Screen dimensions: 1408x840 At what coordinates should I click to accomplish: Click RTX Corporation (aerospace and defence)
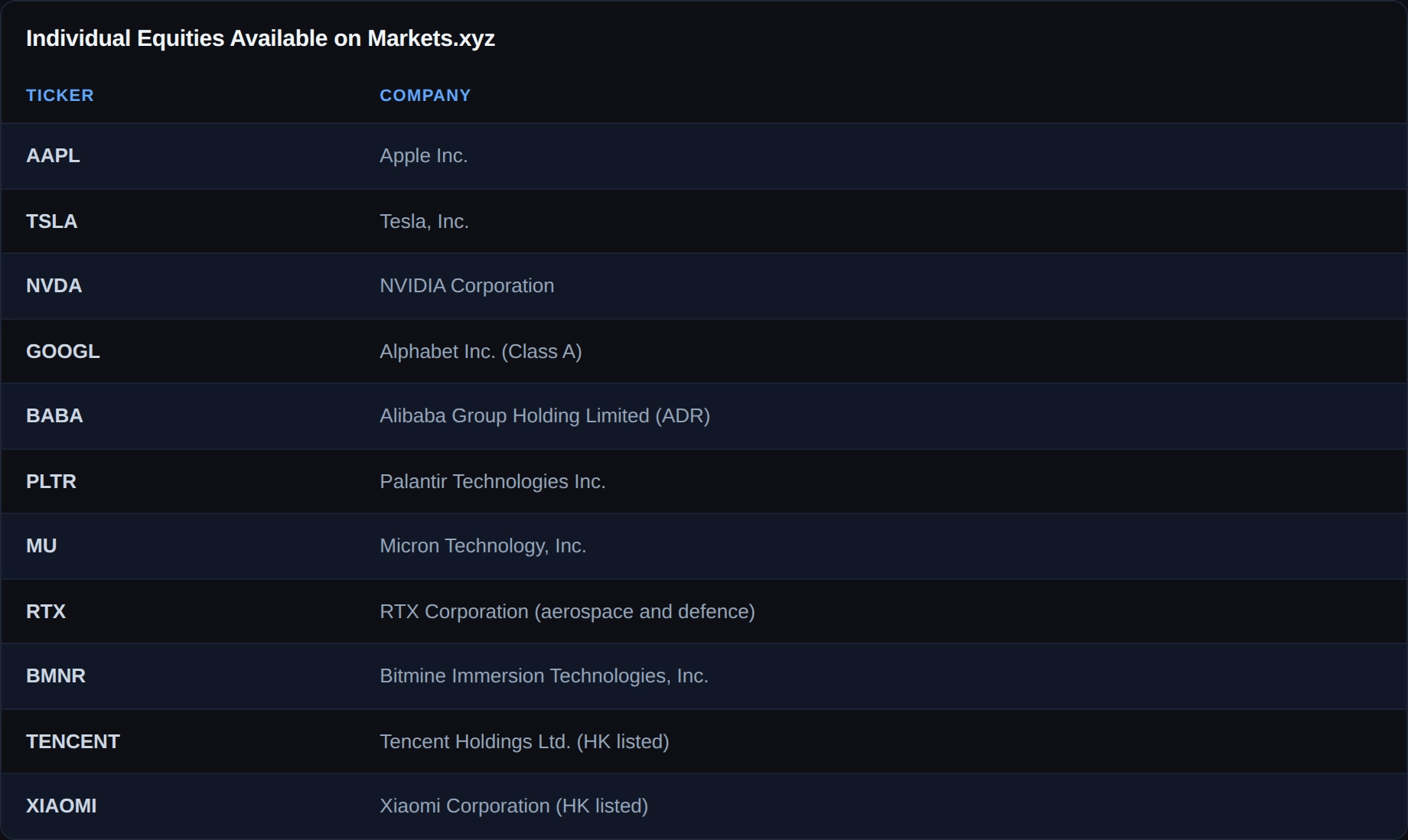[x=567, y=611]
